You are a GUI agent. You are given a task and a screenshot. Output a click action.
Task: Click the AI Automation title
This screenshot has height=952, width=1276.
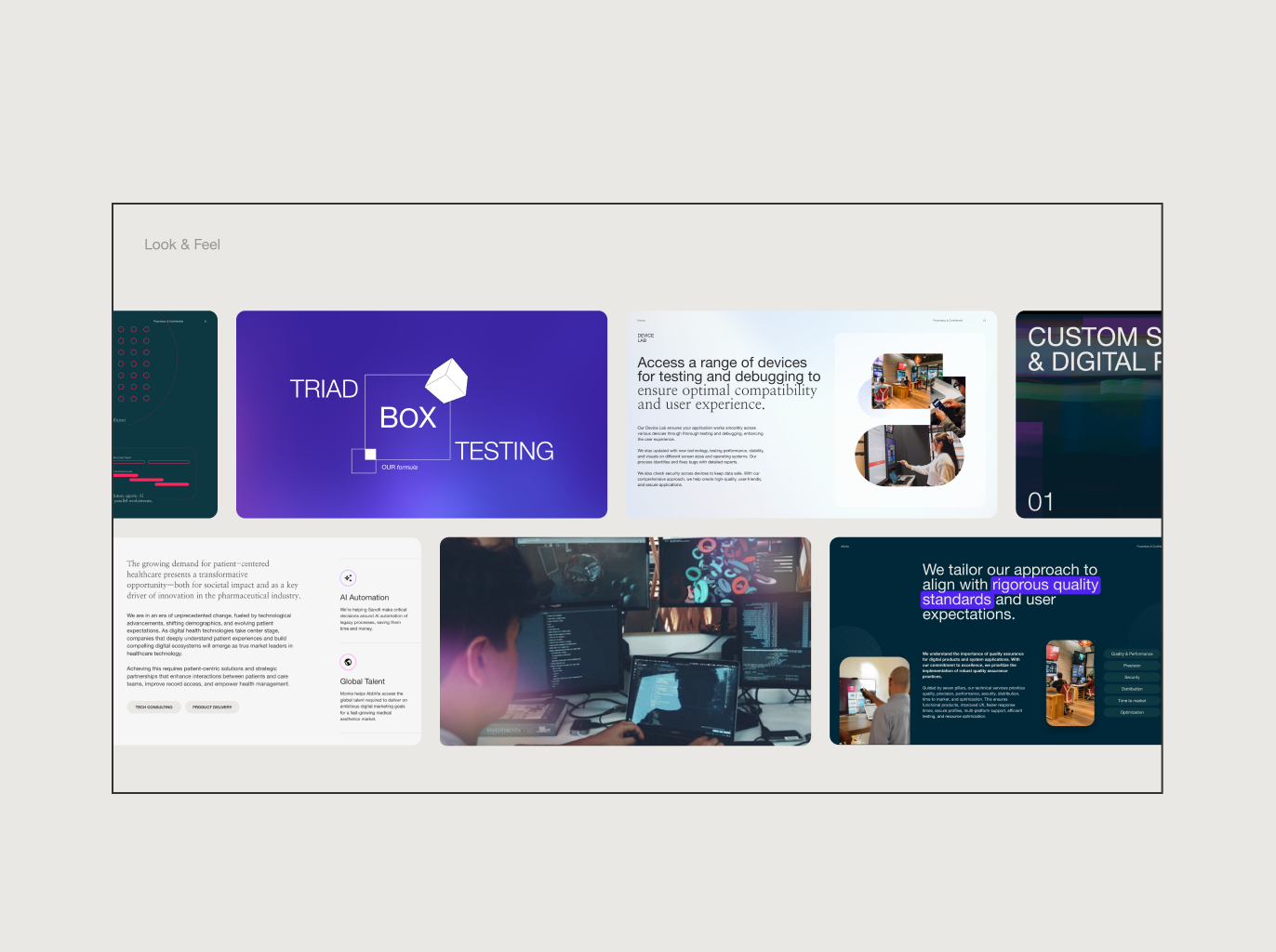click(x=365, y=598)
